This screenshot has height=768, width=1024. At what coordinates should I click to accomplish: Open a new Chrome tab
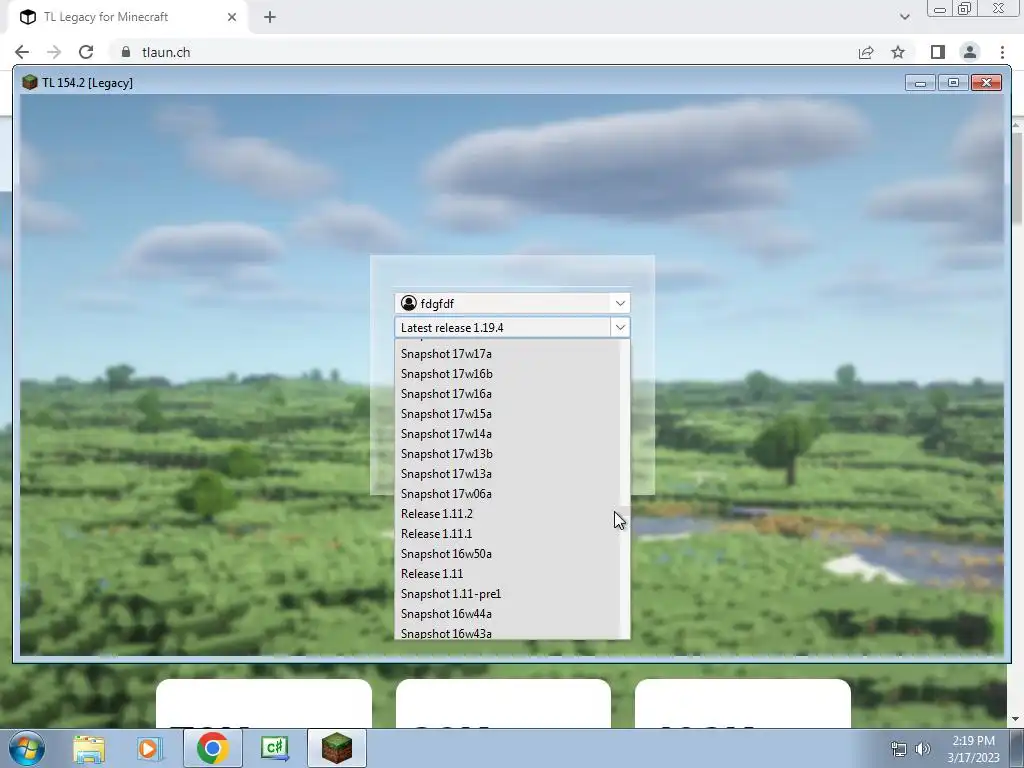point(270,17)
